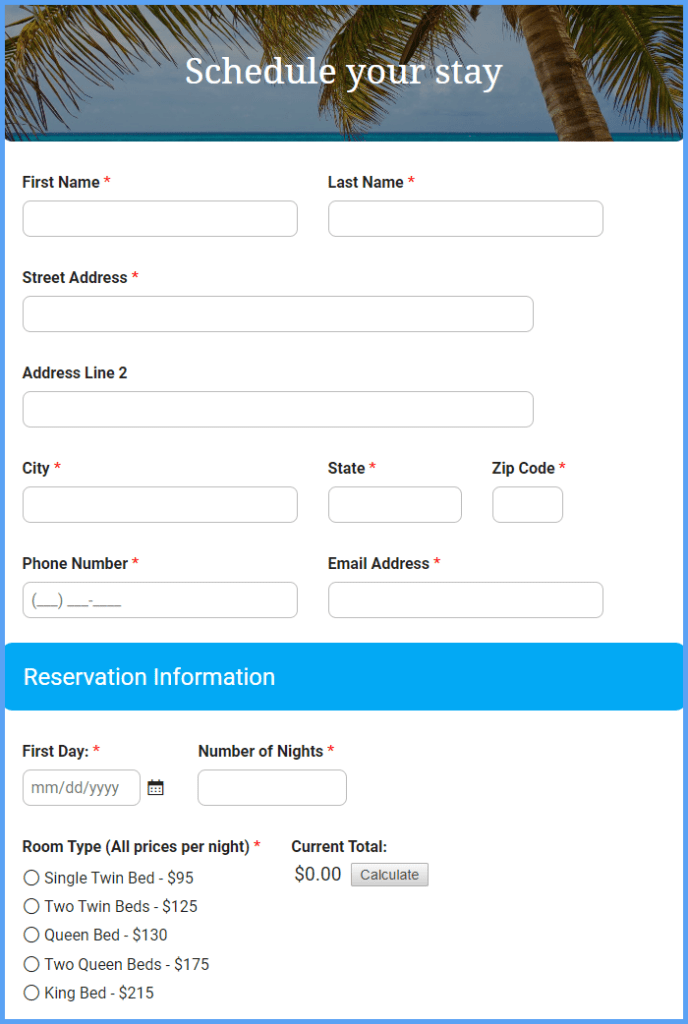This screenshot has height=1024, width=688.
Task: Click the State input box
Action: point(394,504)
